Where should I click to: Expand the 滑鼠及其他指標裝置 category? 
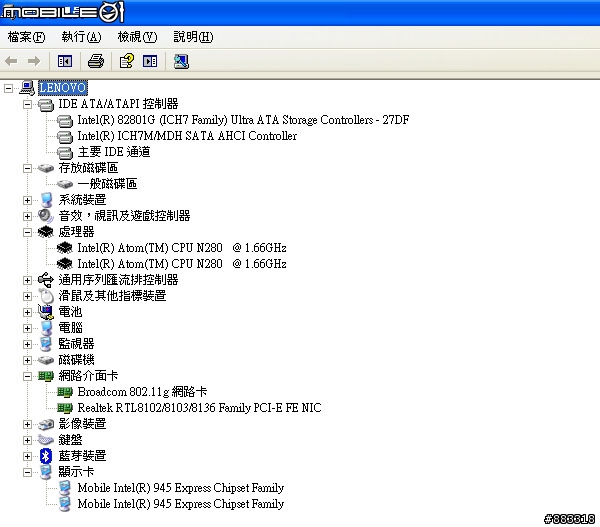pos(27,297)
